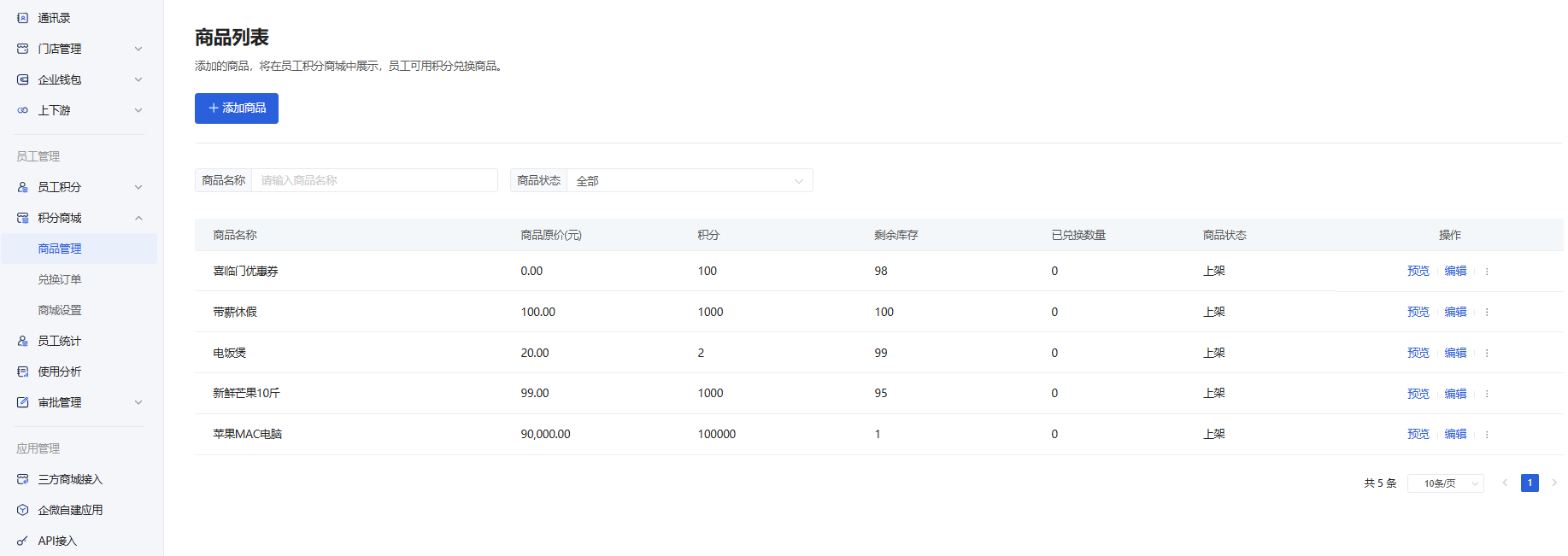The width and height of the screenshot is (1568, 556).
Task: Click 喜临门优惠券 product name cell
Action: click(245, 271)
